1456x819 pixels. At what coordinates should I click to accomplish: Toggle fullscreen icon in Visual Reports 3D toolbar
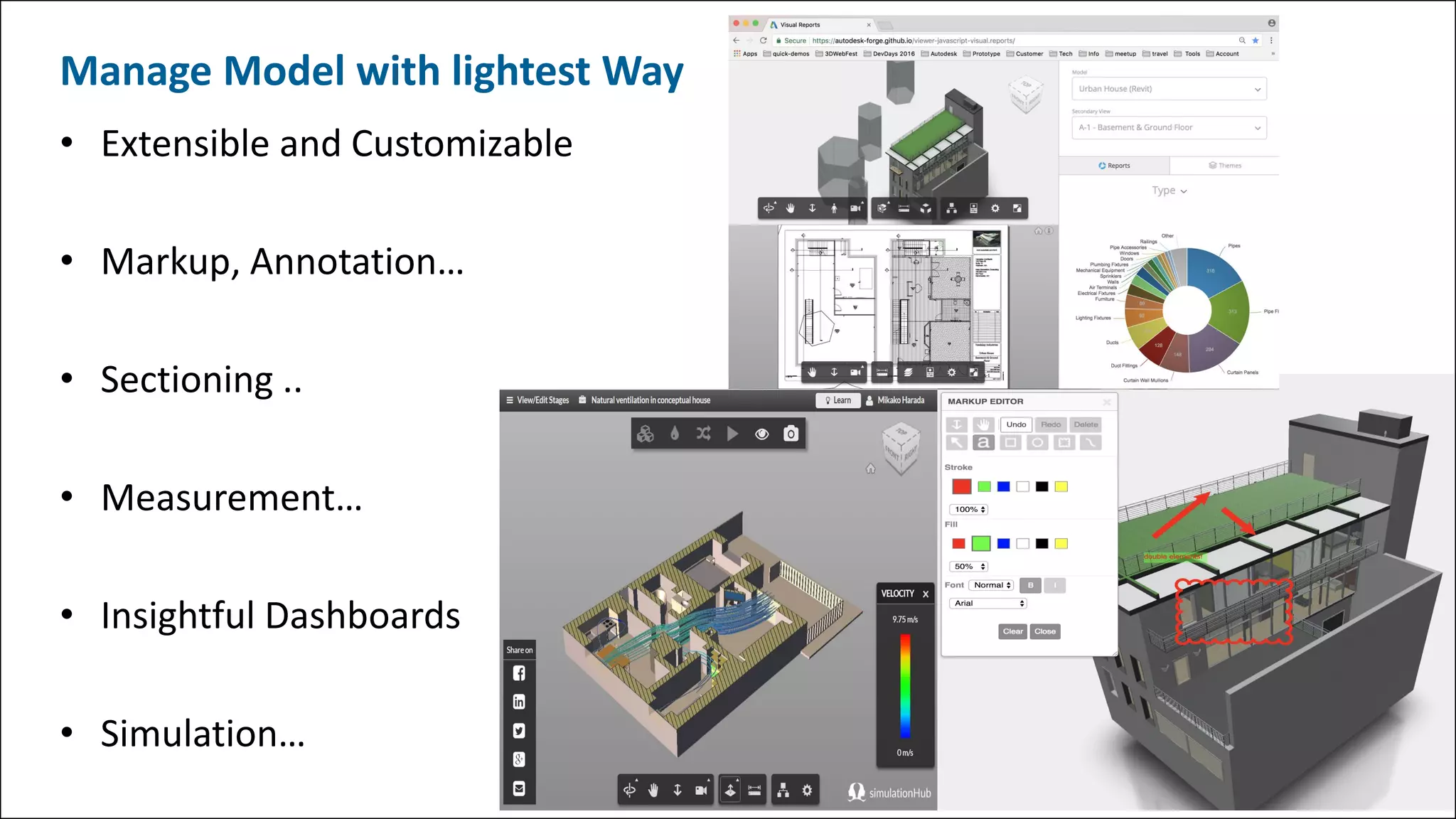1017,208
